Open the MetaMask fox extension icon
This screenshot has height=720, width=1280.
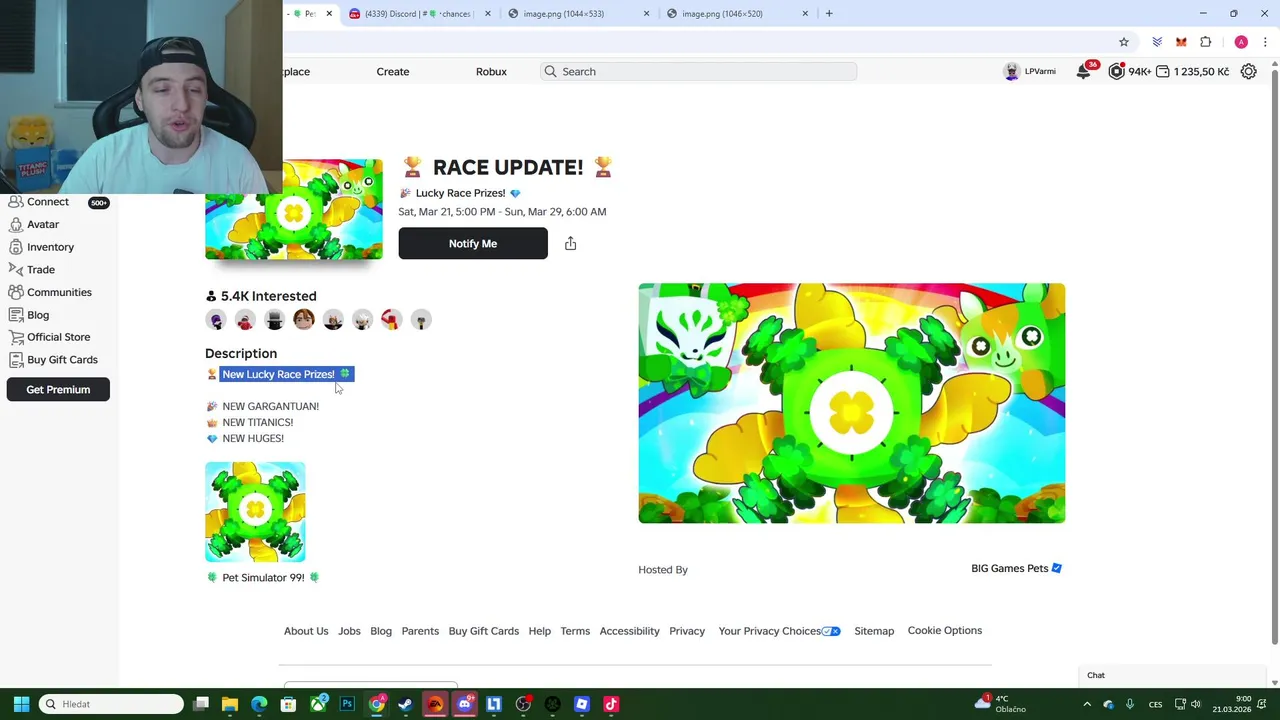coord(1181,42)
